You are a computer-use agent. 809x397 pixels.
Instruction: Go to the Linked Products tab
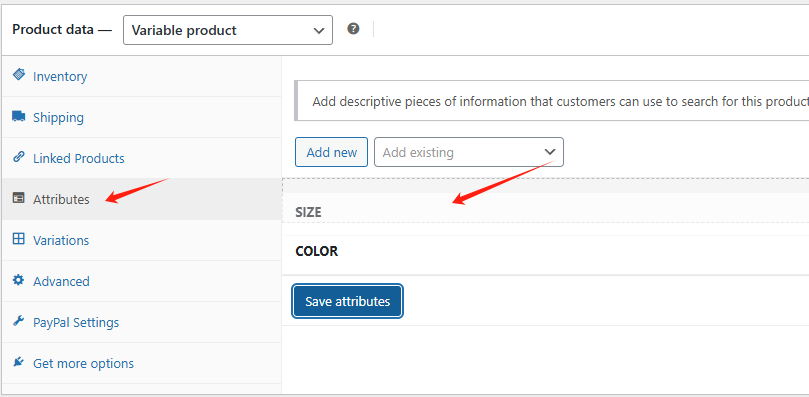pyautogui.click(x=78, y=158)
